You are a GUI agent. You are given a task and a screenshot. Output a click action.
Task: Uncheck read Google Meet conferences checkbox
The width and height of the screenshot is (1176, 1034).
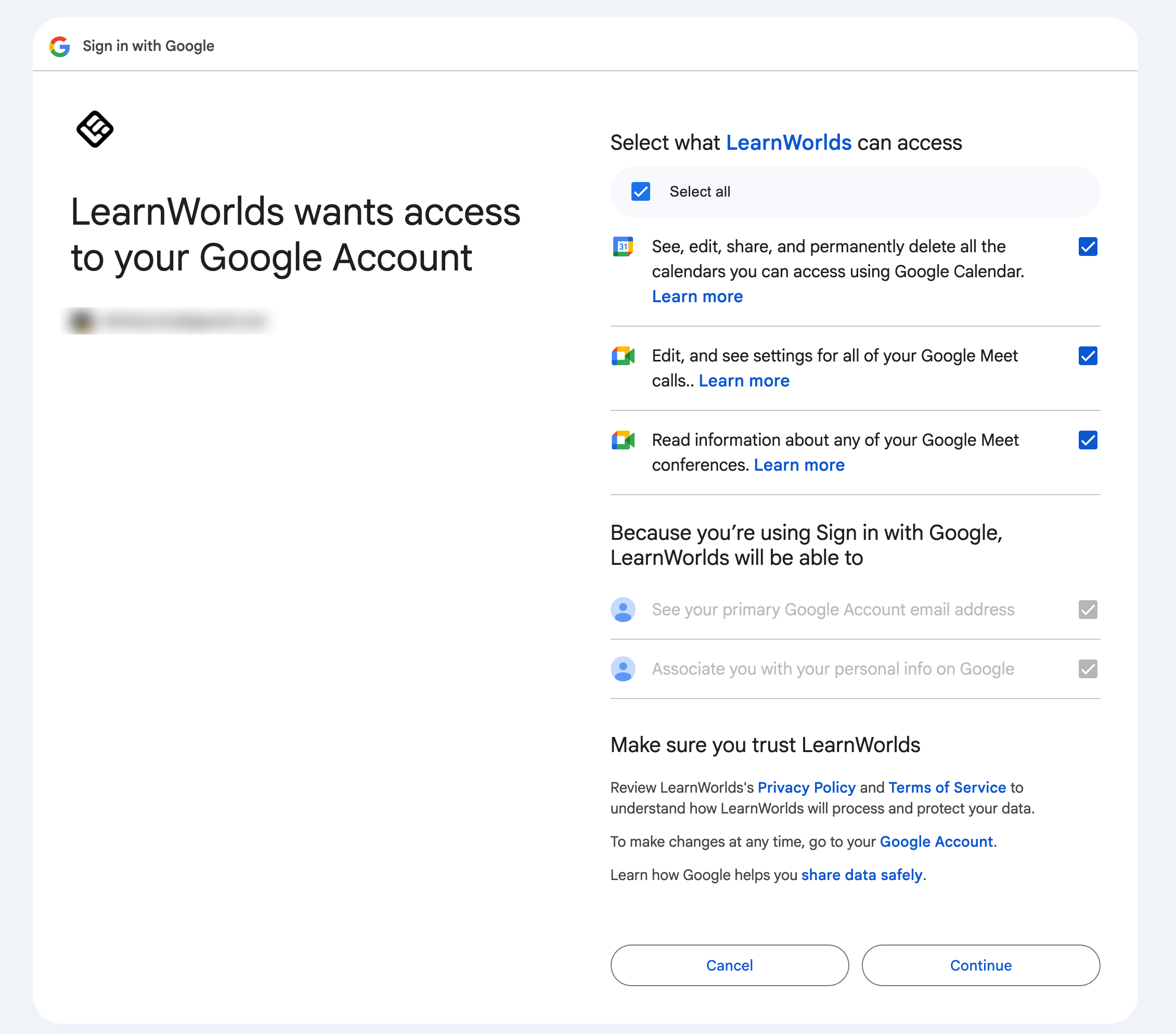click(x=1088, y=440)
